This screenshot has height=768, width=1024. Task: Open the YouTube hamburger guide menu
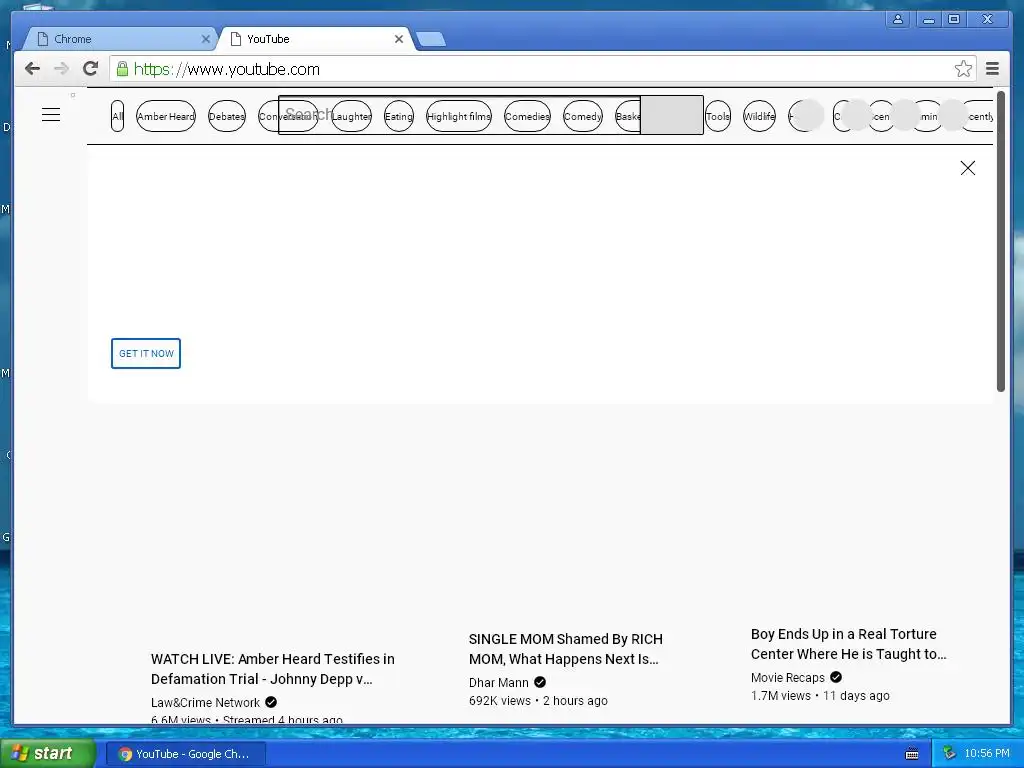51,115
